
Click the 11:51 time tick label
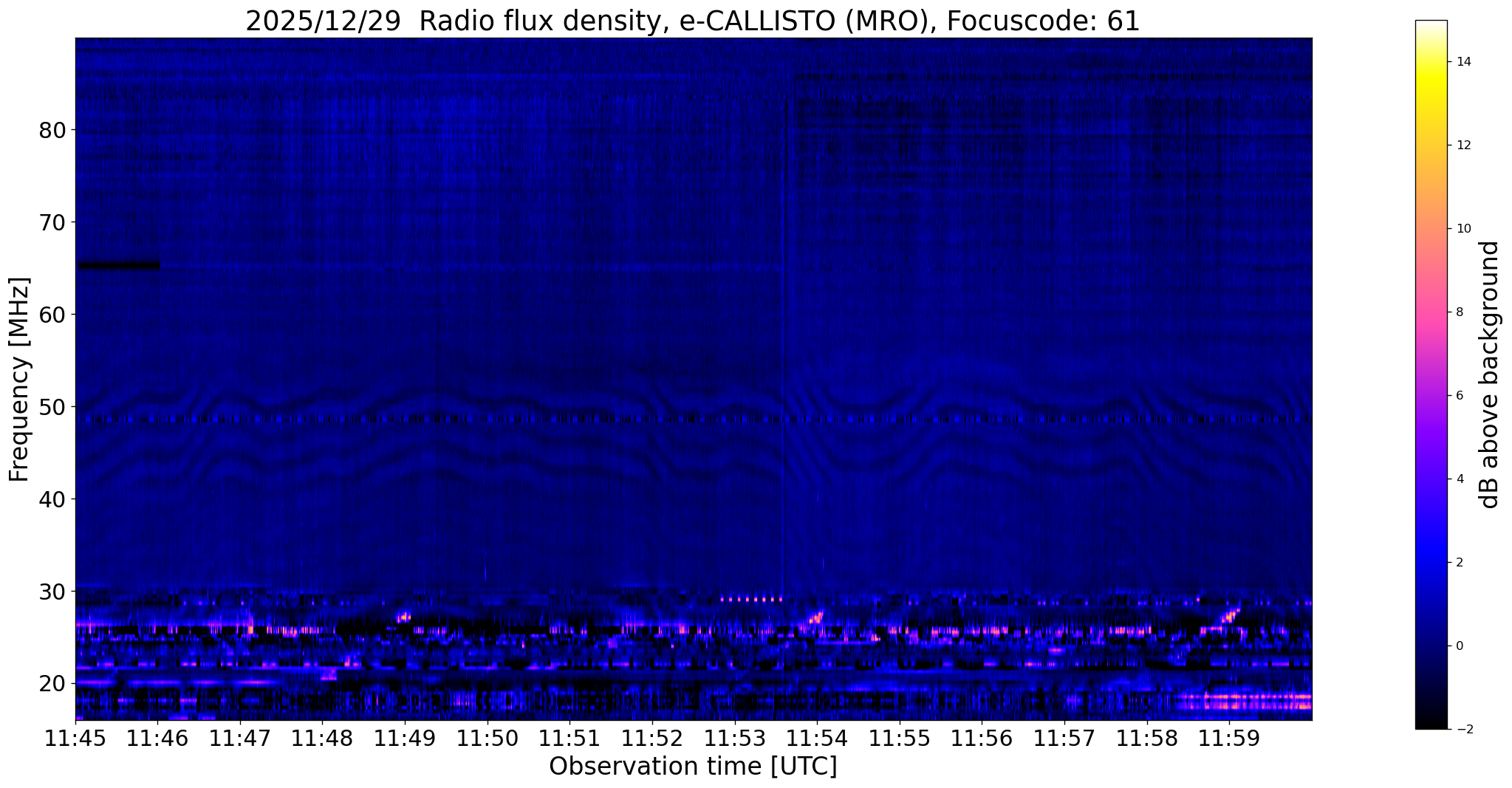click(569, 738)
